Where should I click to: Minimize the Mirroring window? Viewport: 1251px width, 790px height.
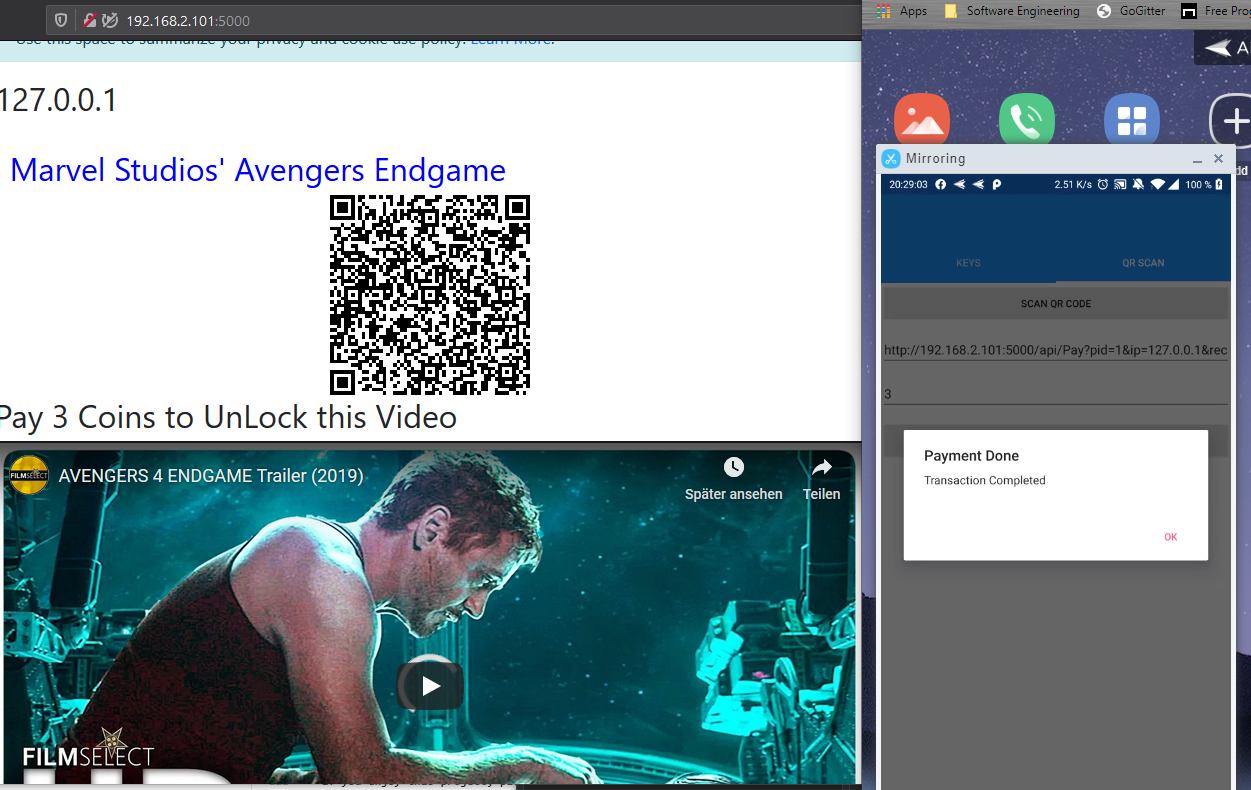tap(1197, 159)
